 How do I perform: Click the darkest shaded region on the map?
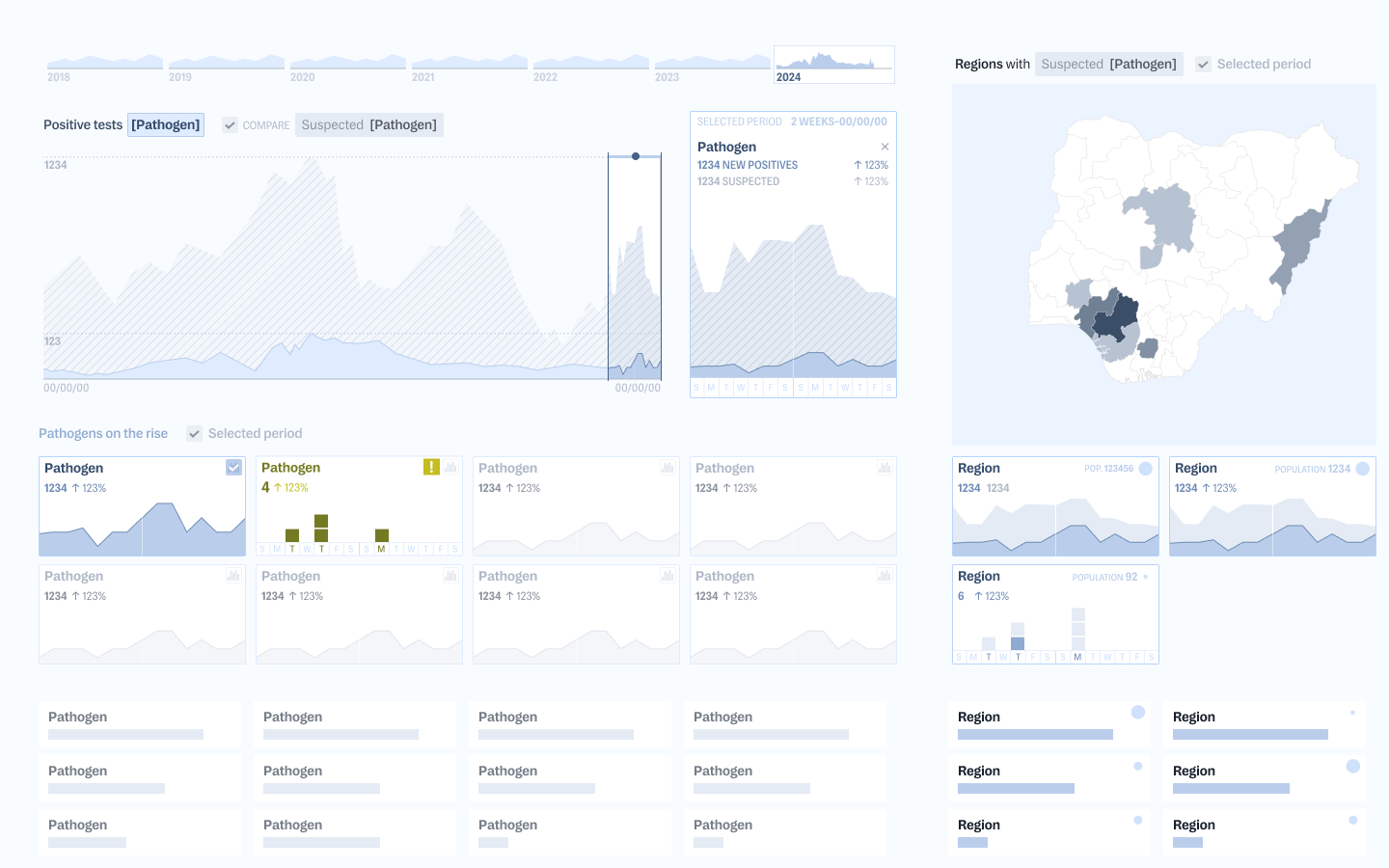[1119, 318]
